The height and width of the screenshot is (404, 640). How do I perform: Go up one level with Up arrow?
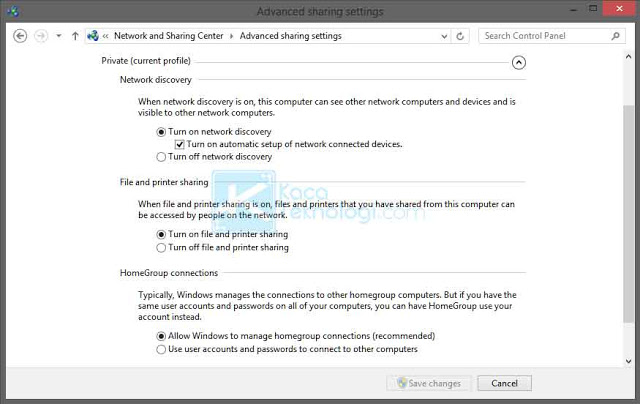[x=75, y=36]
